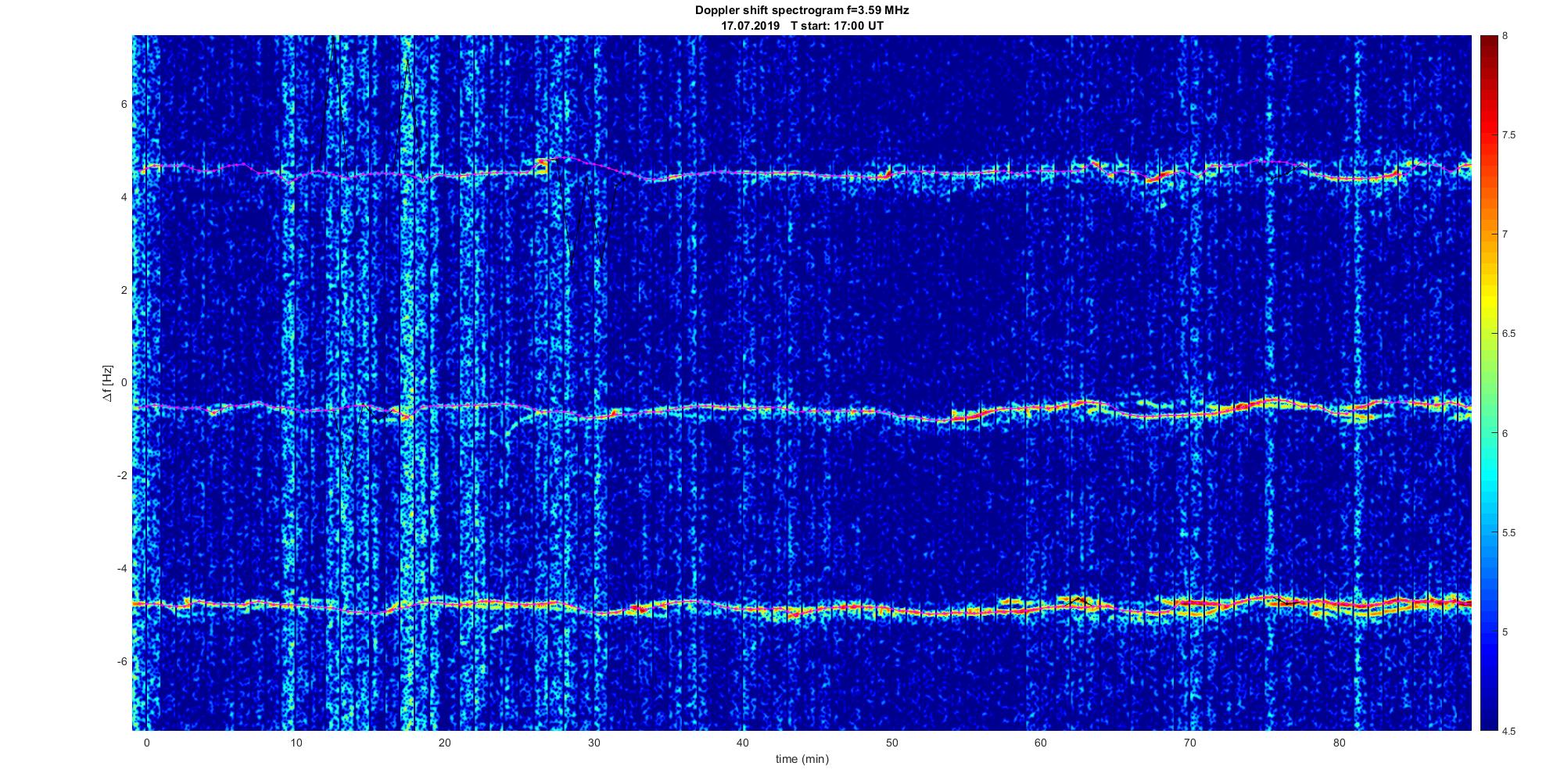
Task: Click time-axis tick label "80"
Action: (x=1339, y=743)
